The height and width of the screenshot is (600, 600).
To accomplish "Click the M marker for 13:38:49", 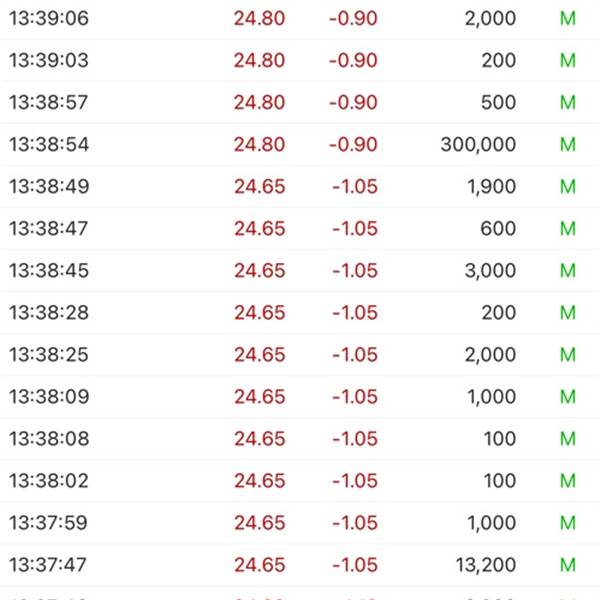I will (x=568, y=187).
